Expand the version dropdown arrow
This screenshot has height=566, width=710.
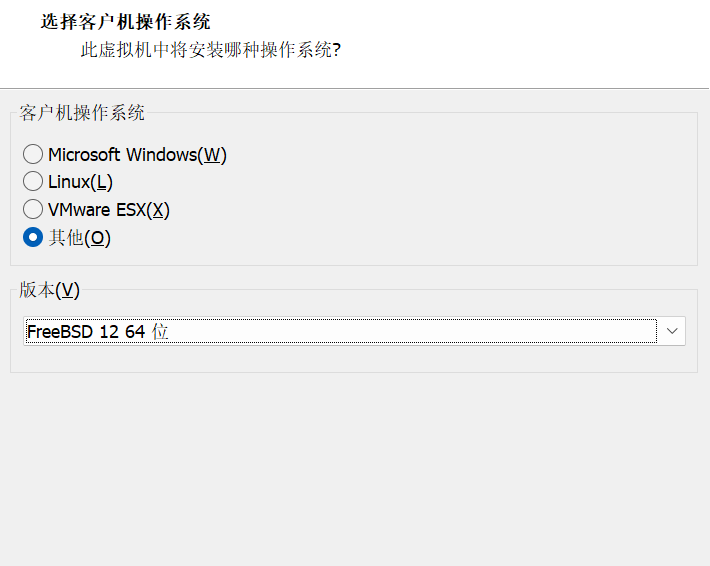click(x=672, y=331)
